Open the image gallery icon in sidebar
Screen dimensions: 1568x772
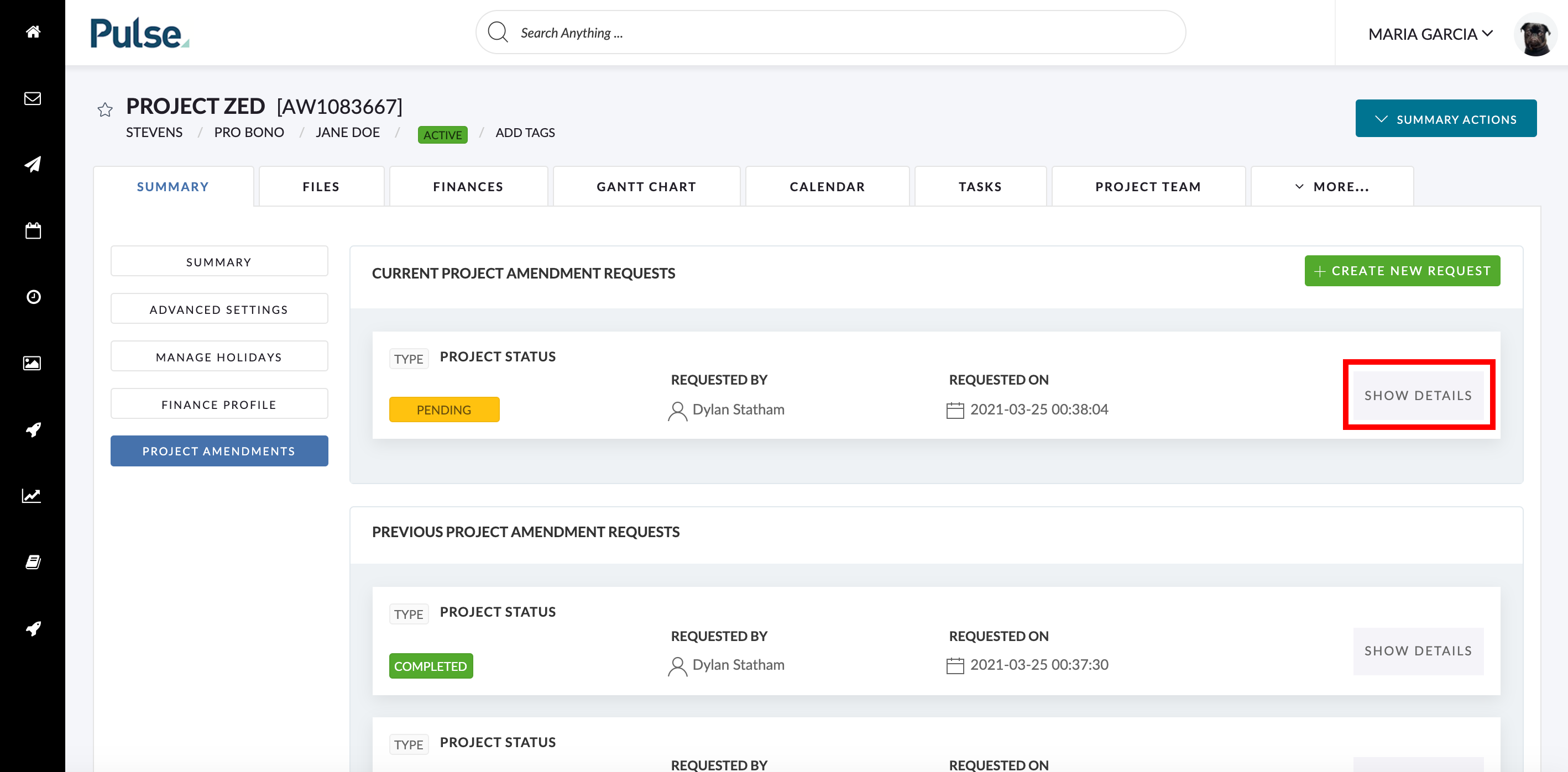pos(32,363)
